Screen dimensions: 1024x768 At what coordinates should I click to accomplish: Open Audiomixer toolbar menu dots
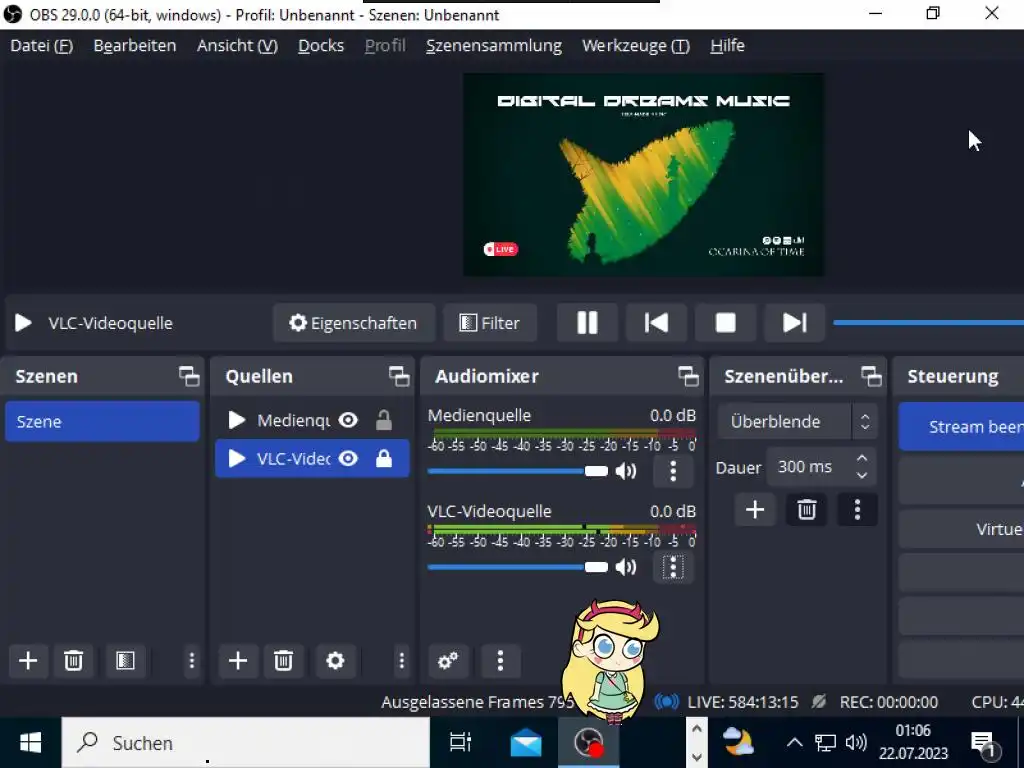(500, 661)
